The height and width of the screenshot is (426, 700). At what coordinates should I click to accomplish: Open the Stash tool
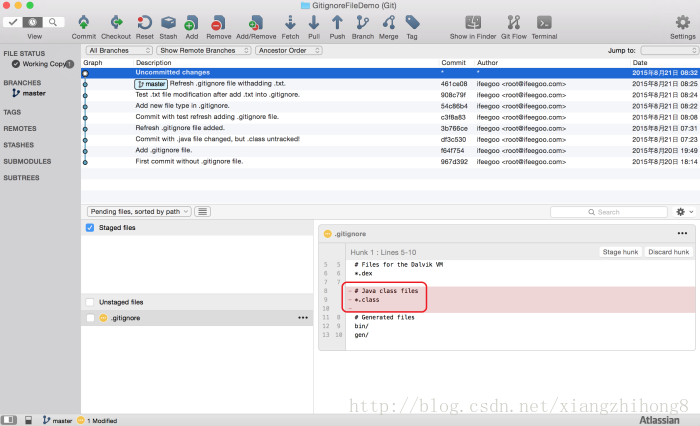(168, 22)
